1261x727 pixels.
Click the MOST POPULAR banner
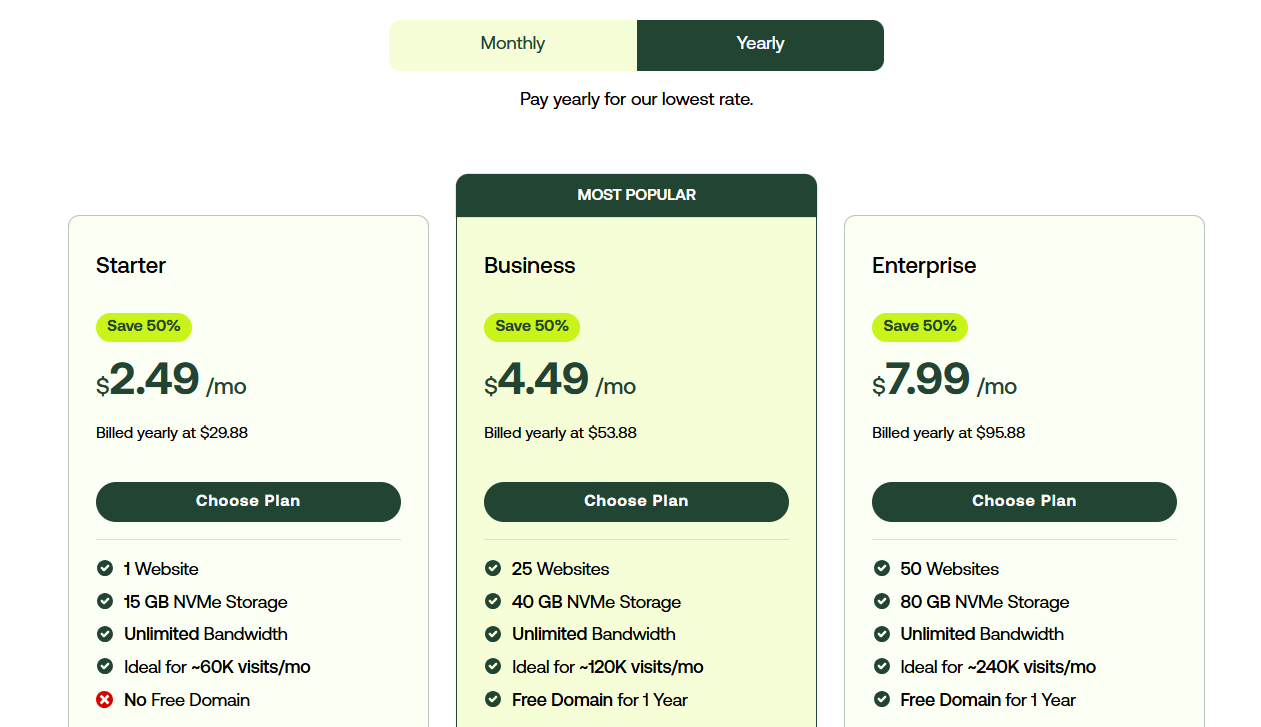pyautogui.click(x=637, y=195)
